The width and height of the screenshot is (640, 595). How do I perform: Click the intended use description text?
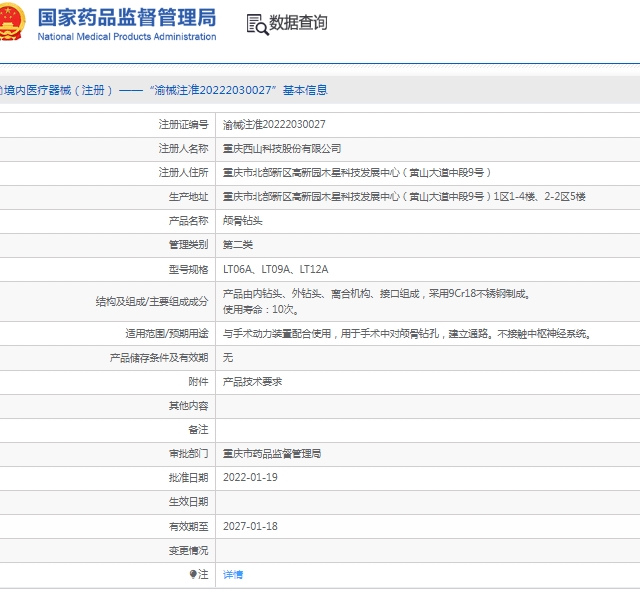[x=407, y=334]
